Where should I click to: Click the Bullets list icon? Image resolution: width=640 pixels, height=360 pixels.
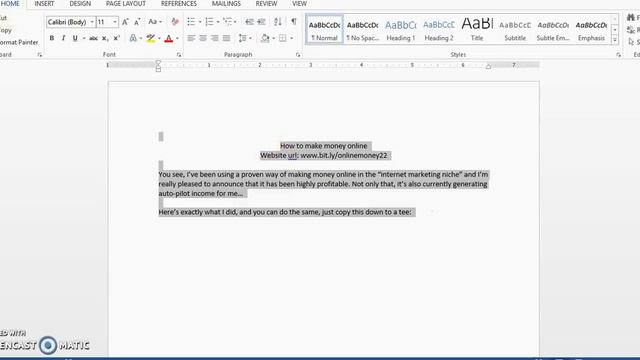pos(191,22)
